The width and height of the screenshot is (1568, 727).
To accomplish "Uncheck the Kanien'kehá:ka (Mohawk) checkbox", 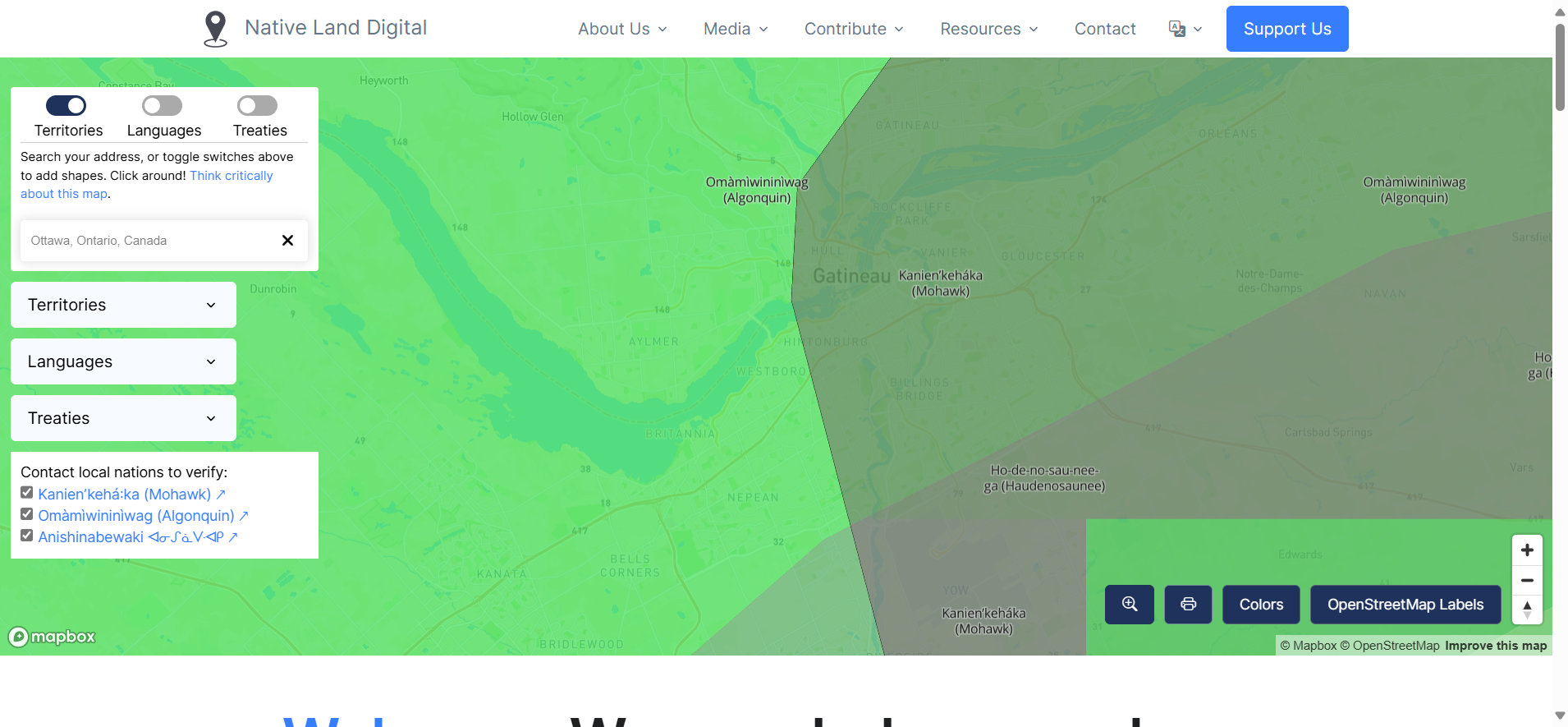I will point(27,493).
